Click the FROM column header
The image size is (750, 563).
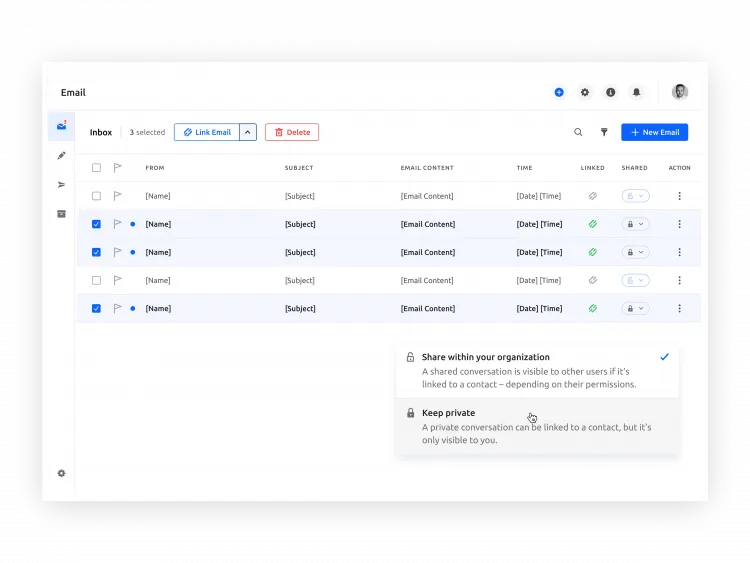155,168
